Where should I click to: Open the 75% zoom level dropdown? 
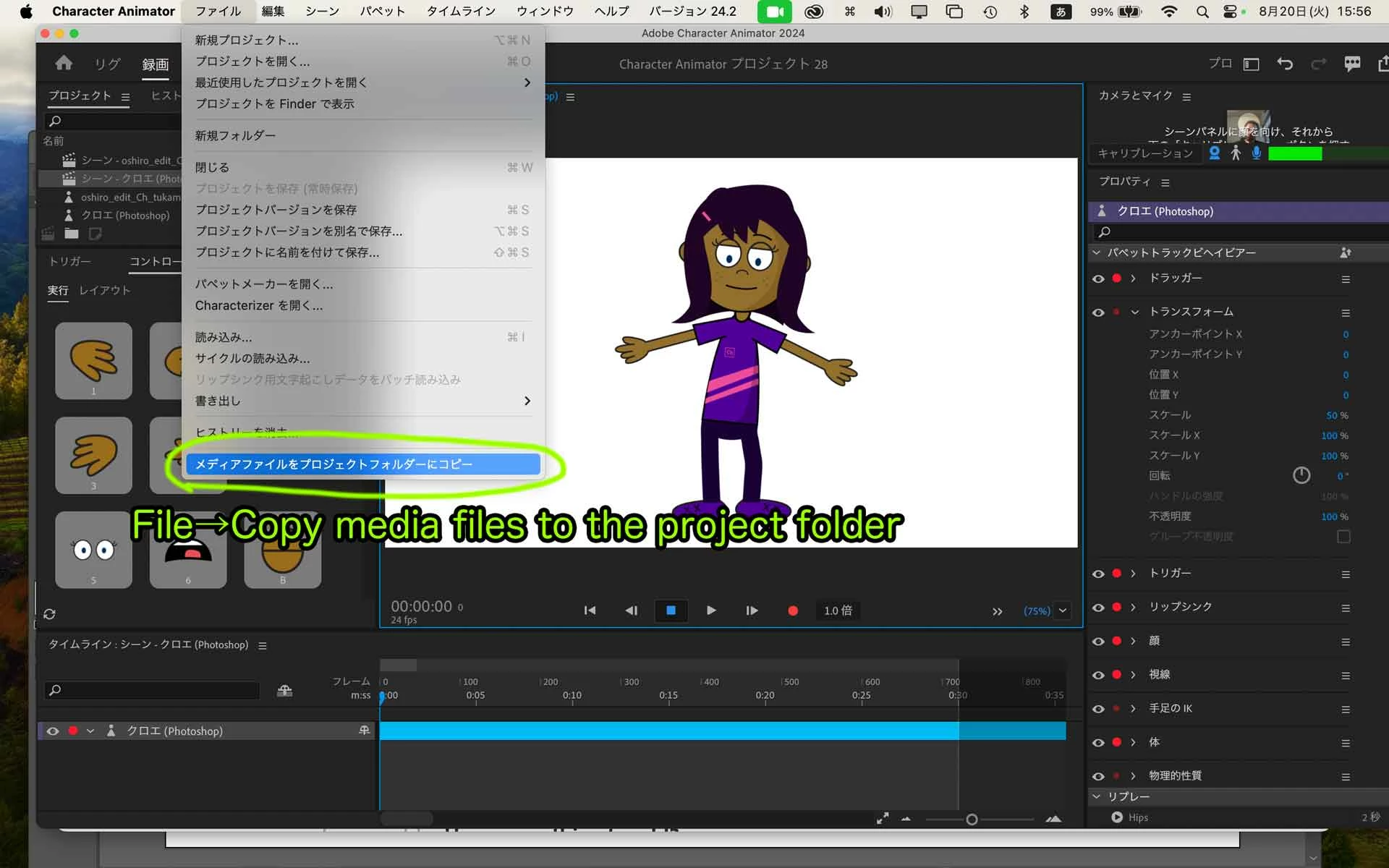point(1063,610)
